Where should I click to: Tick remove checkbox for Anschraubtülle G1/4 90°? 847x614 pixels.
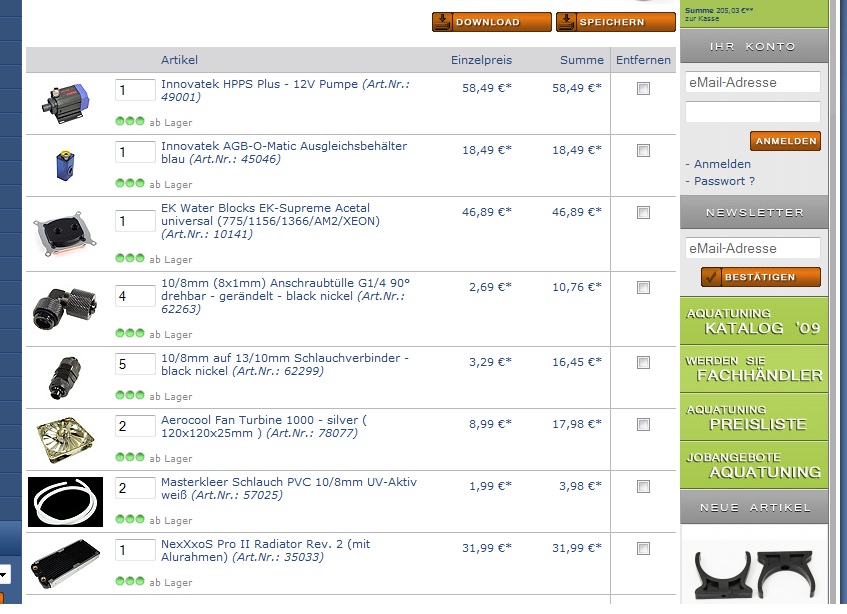pos(643,288)
